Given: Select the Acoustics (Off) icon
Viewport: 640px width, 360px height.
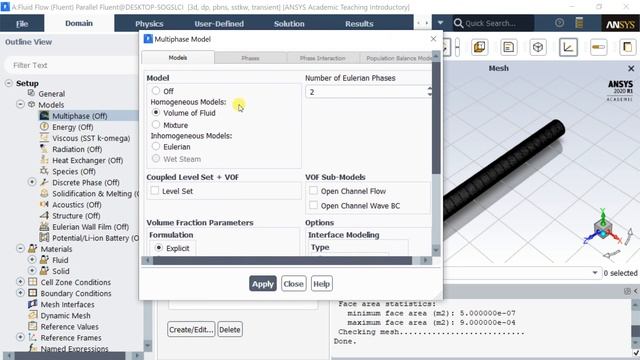Looking at the screenshot, I should pyautogui.click(x=44, y=204).
